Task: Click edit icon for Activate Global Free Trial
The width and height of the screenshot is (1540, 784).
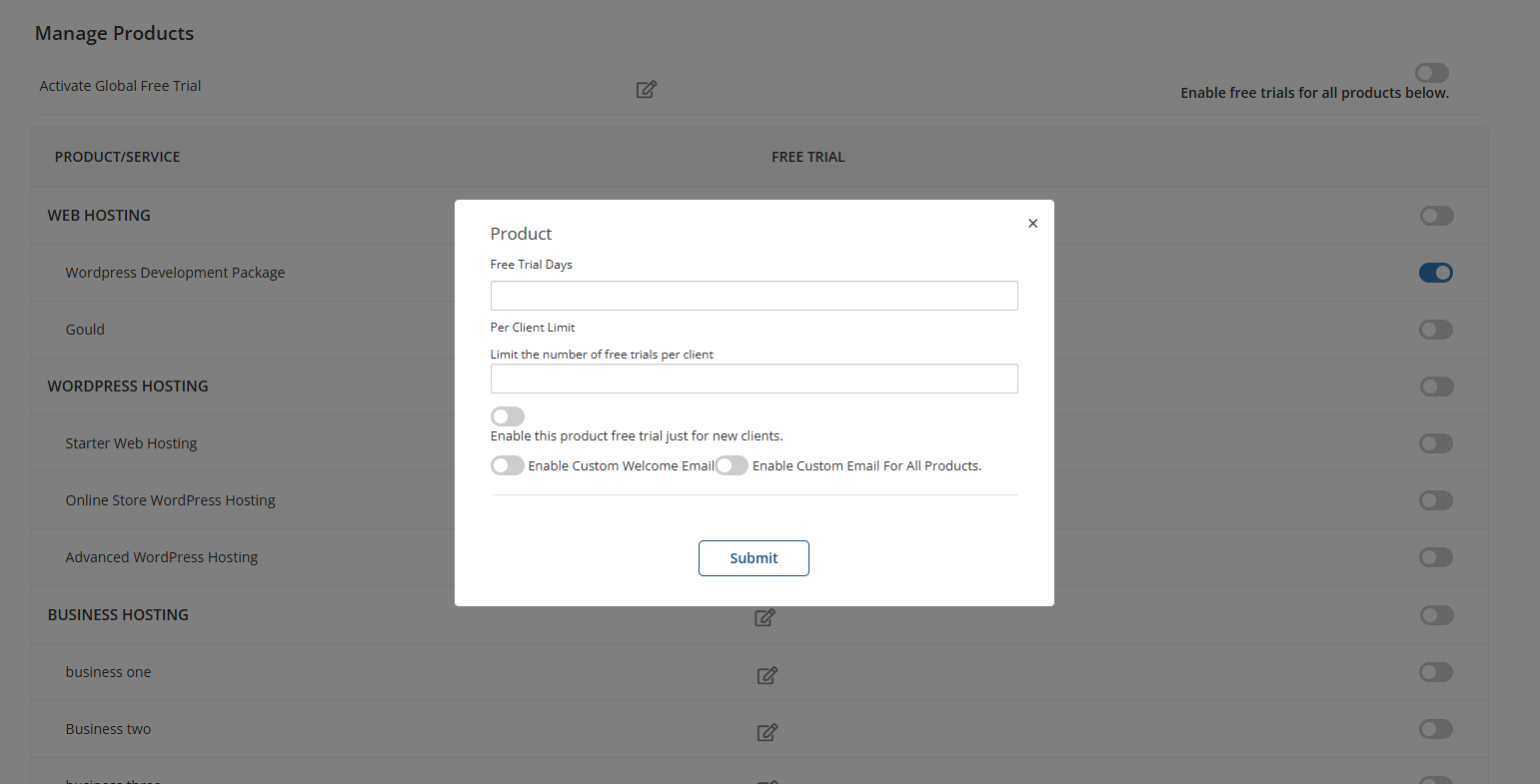Action: click(x=646, y=90)
